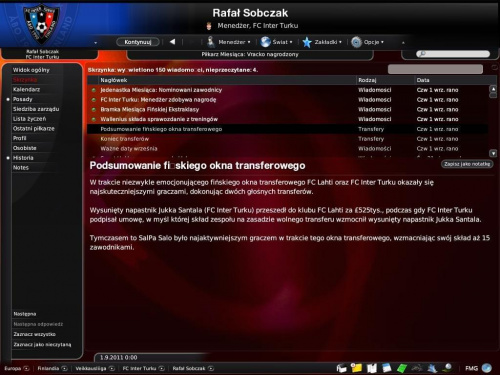This screenshot has width=500, height=375.
Task: Sort by the Nagłówek column header
Action: (x=228, y=80)
